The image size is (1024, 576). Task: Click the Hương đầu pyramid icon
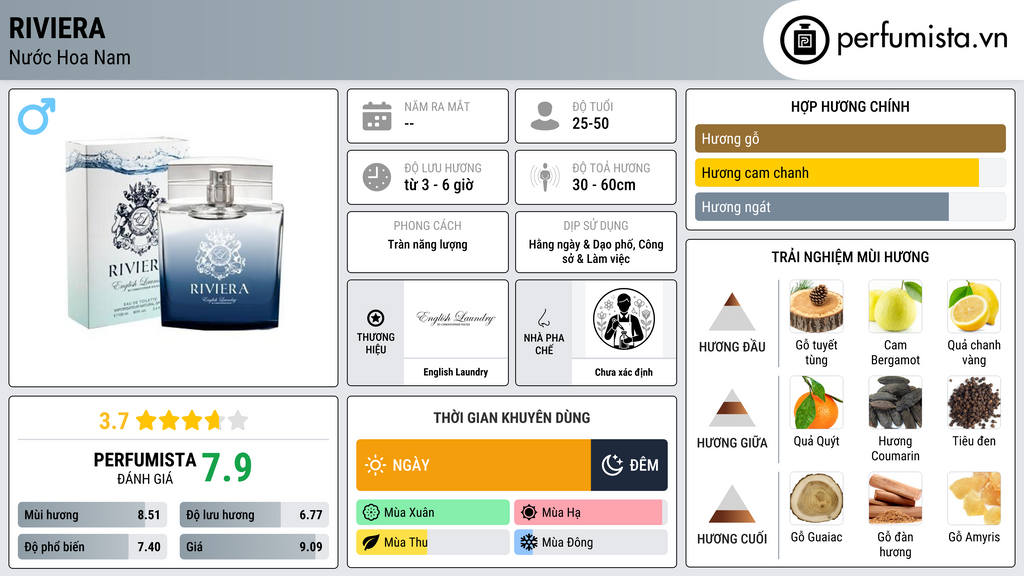(732, 312)
